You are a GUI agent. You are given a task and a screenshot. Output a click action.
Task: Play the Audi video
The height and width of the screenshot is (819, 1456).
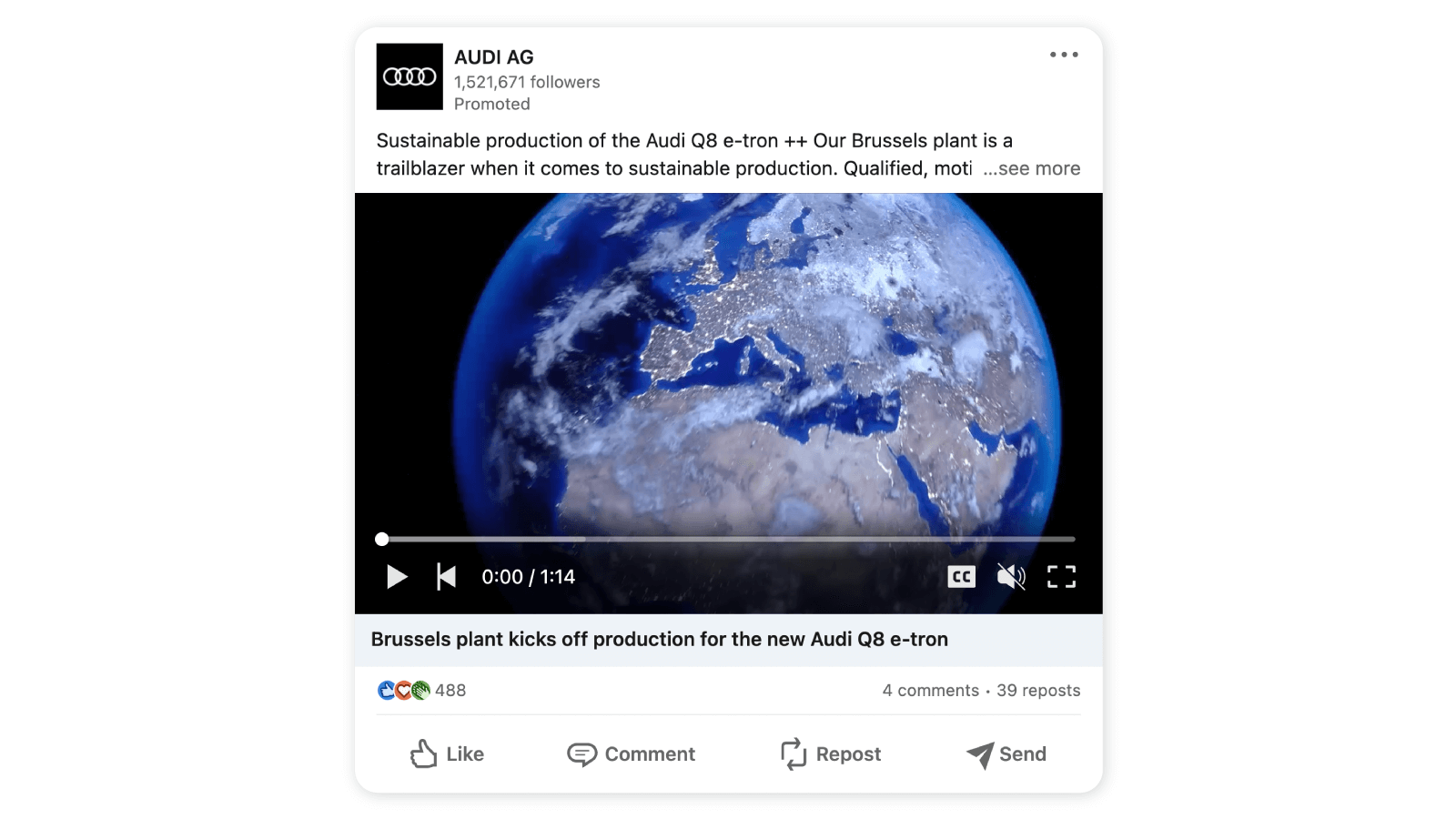click(397, 577)
